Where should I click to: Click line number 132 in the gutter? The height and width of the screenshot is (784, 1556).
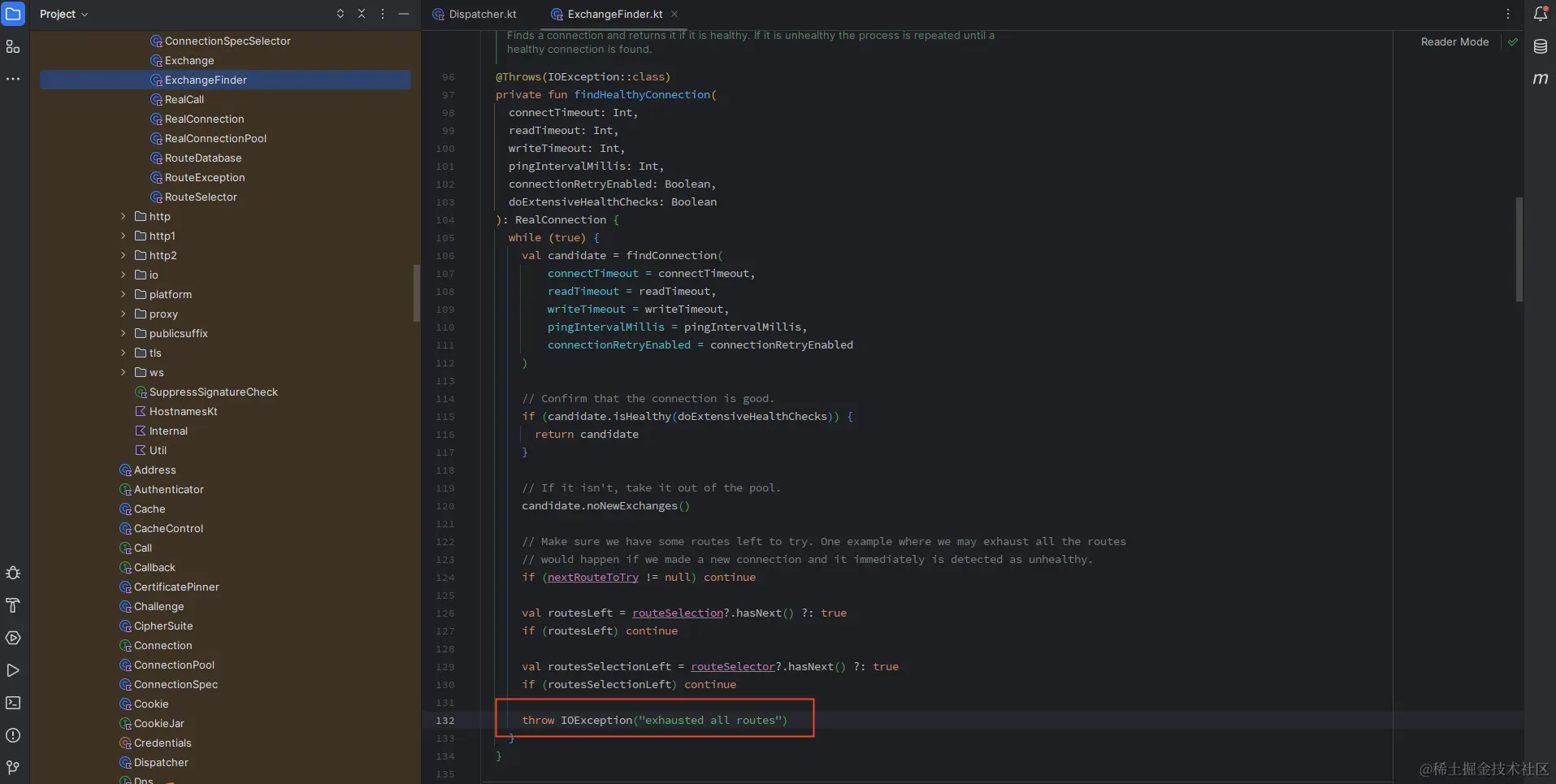445,721
